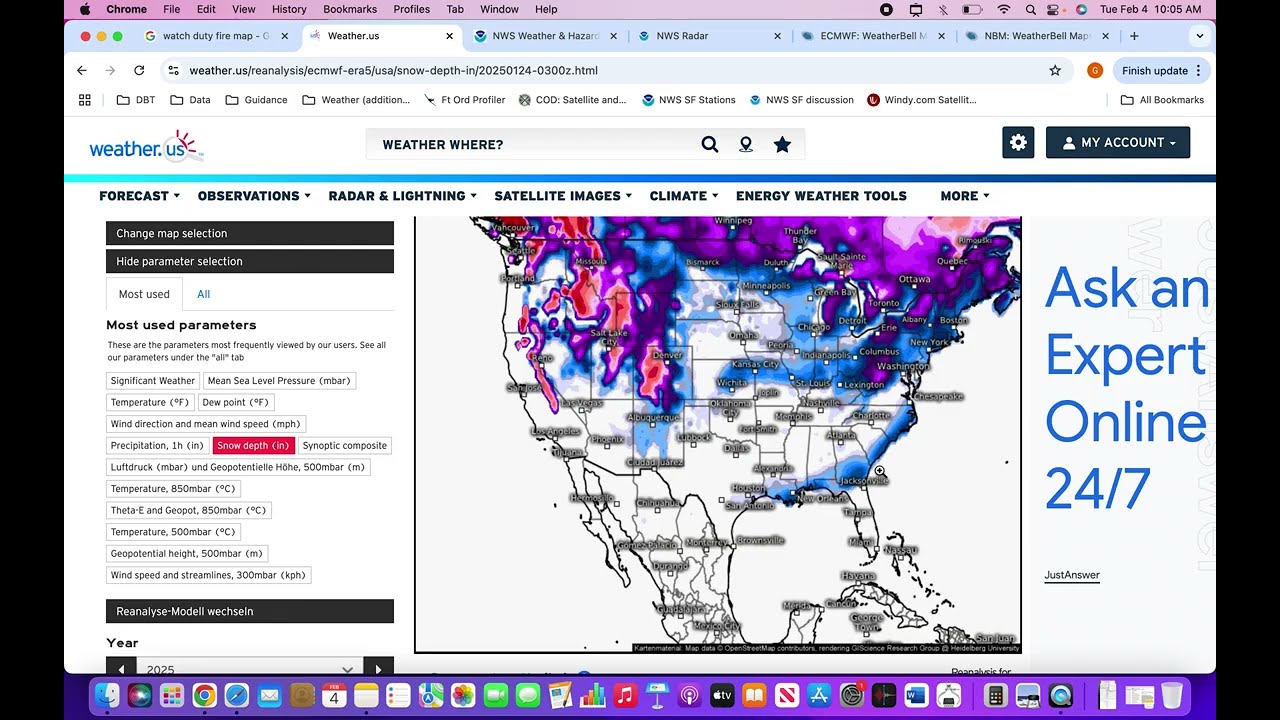Open the MY ACCOUNT dropdown

(1118, 142)
